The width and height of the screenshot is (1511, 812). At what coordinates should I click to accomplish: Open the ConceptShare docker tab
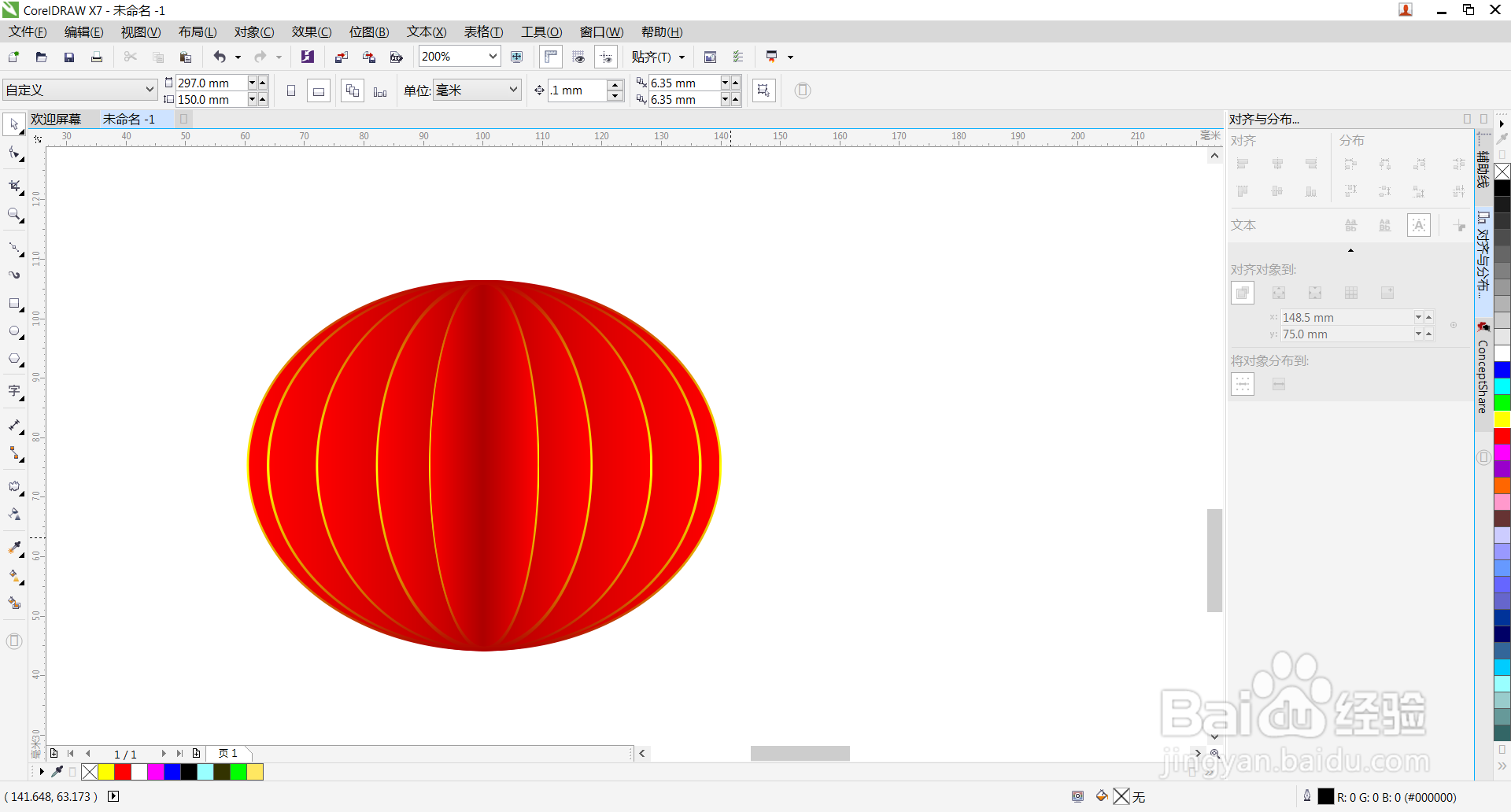[1483, 370]
